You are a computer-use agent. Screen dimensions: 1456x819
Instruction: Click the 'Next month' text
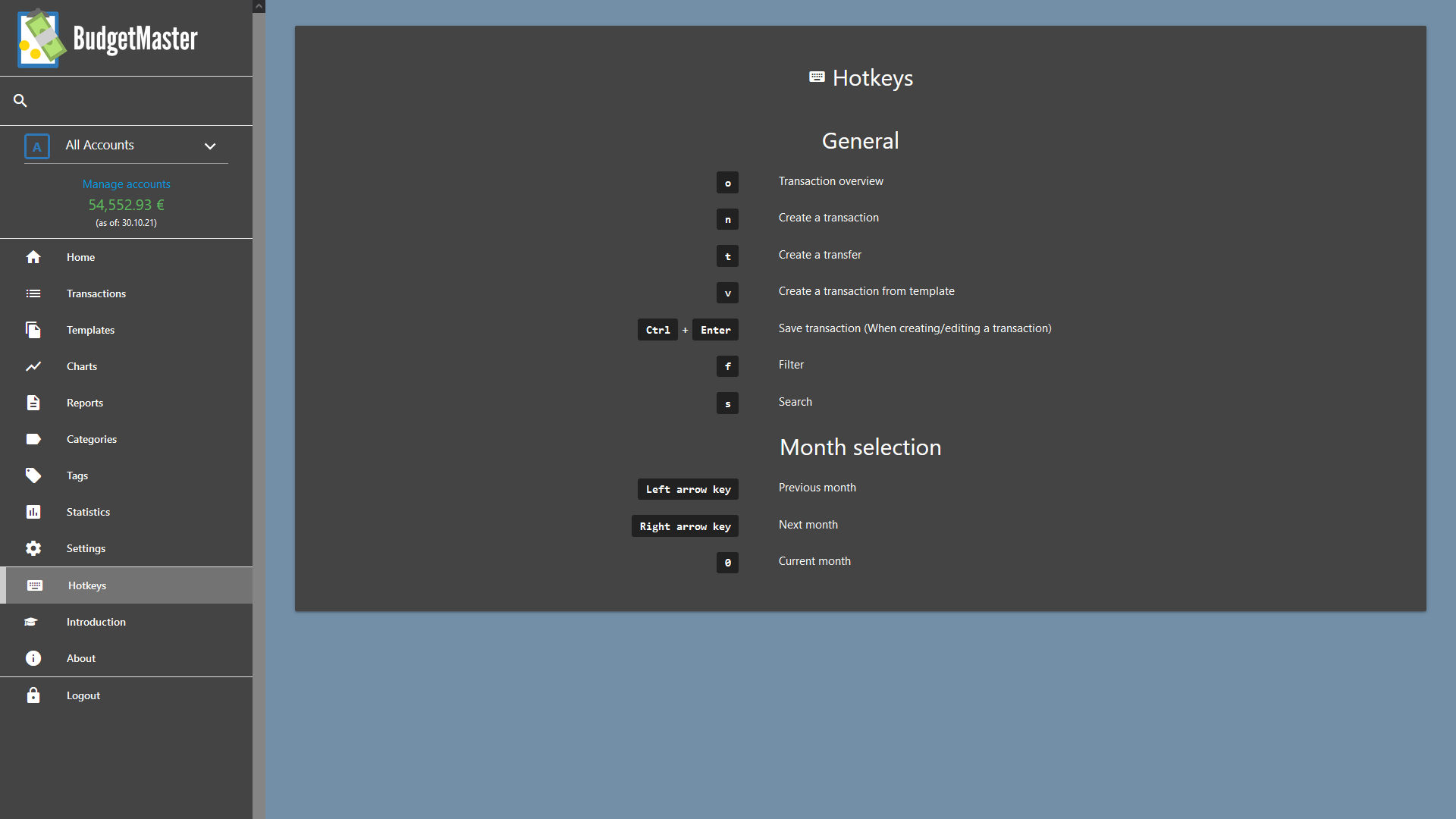[x=808, y=525]
